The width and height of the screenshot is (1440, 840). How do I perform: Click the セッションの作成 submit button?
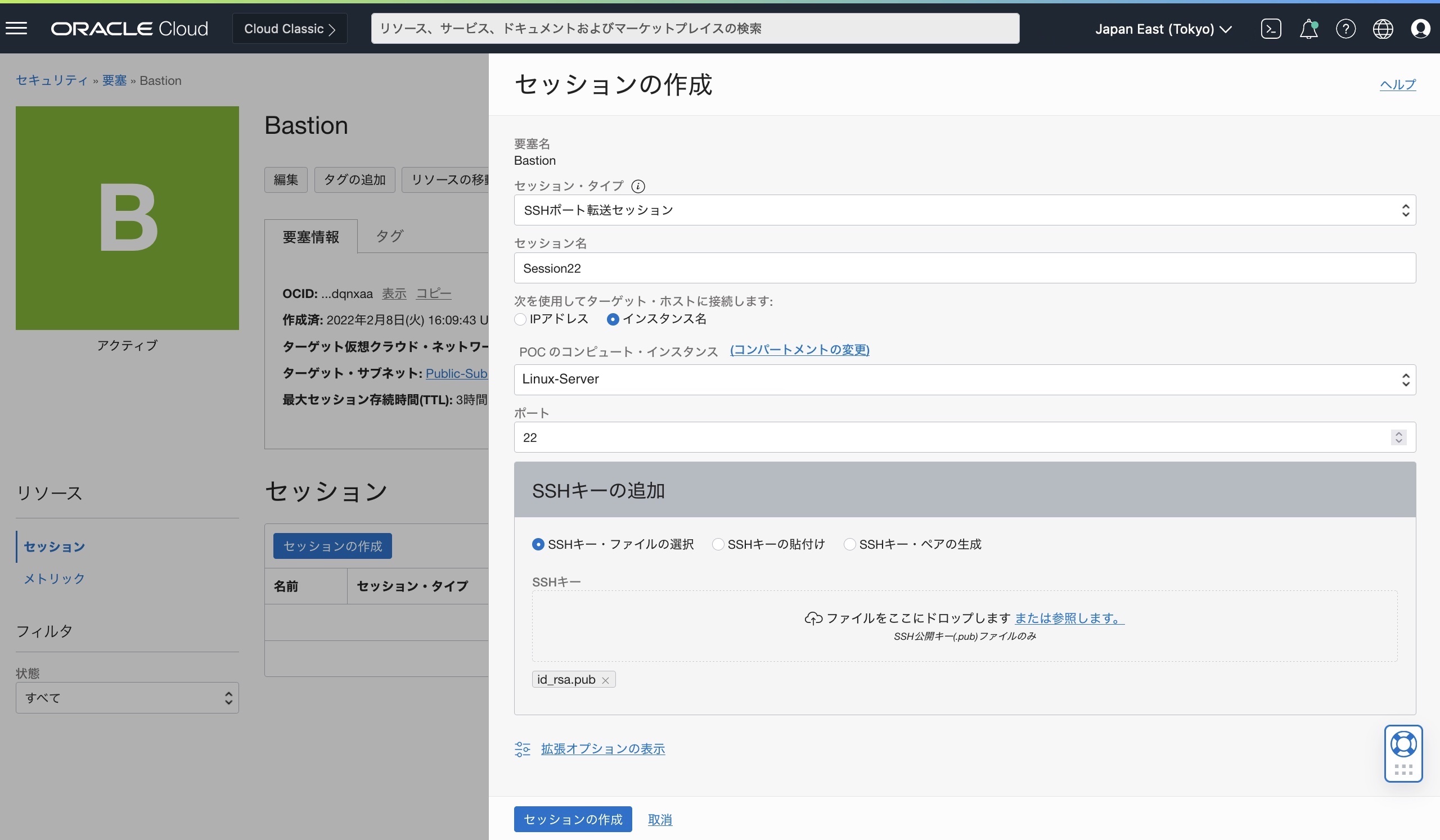point(572,819)
